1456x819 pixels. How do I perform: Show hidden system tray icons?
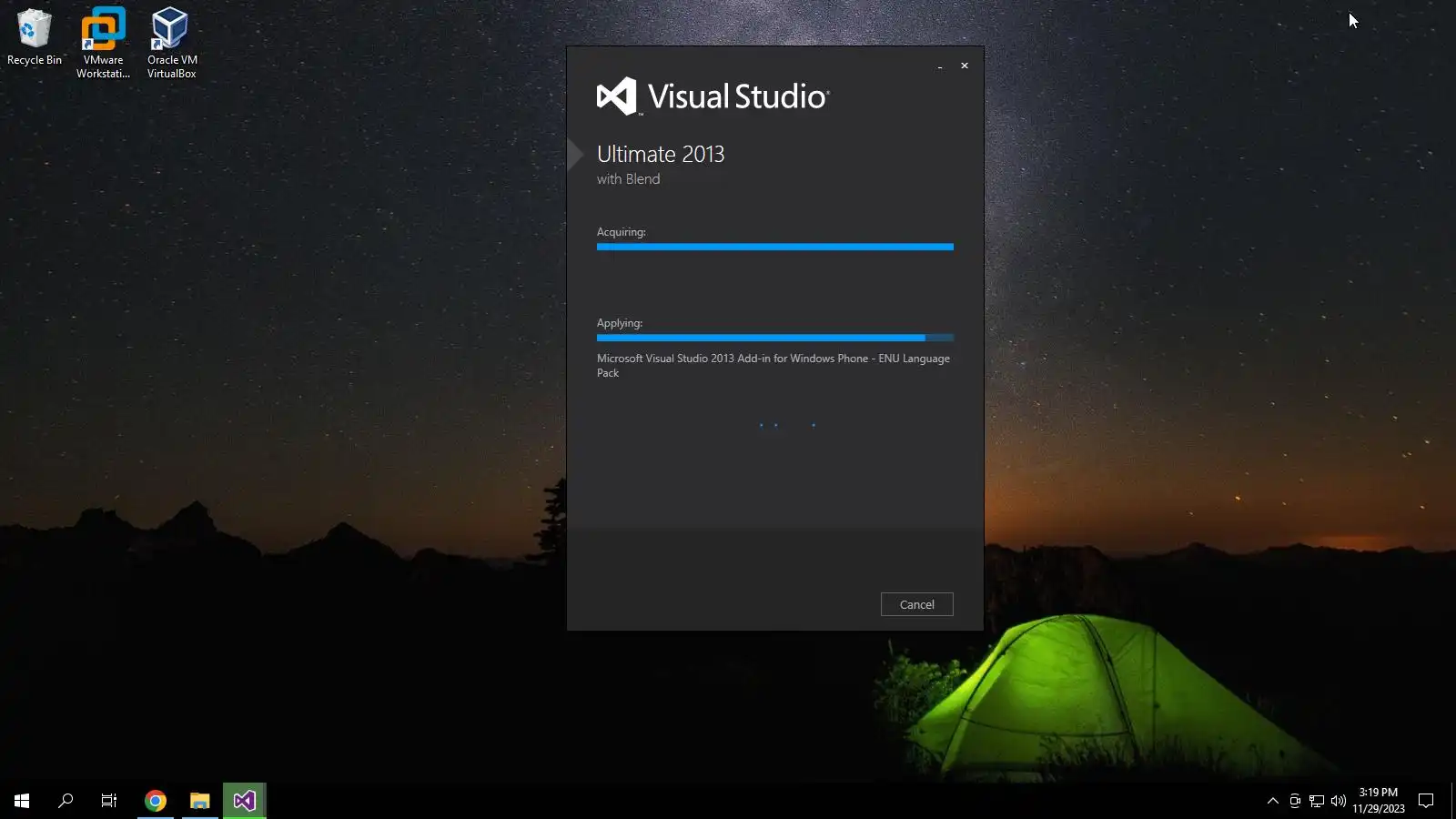pyautogui.click(x=1273, y=801)
